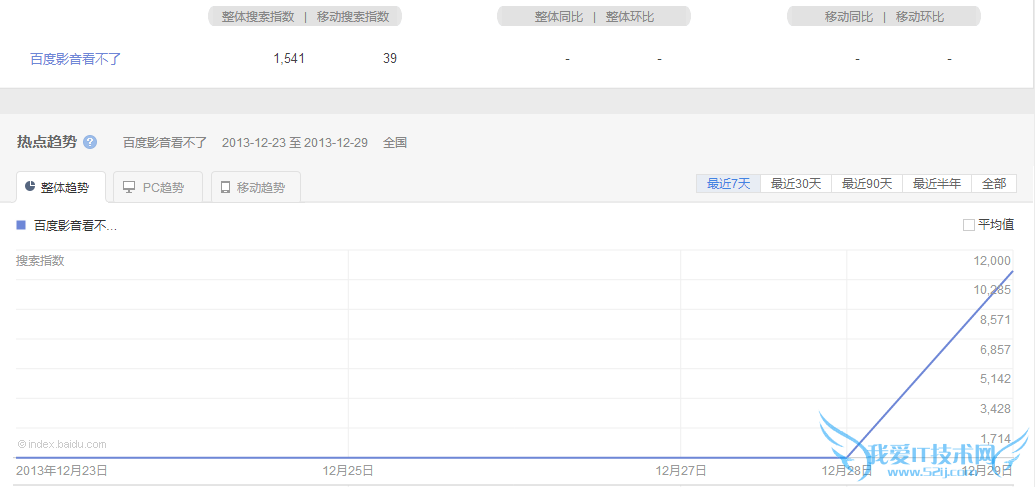This screenshot has width=1035, height=487.
Task: Click the help question mark beside 热点趋势
Action: pyautogui.click(x=90, y=142)
